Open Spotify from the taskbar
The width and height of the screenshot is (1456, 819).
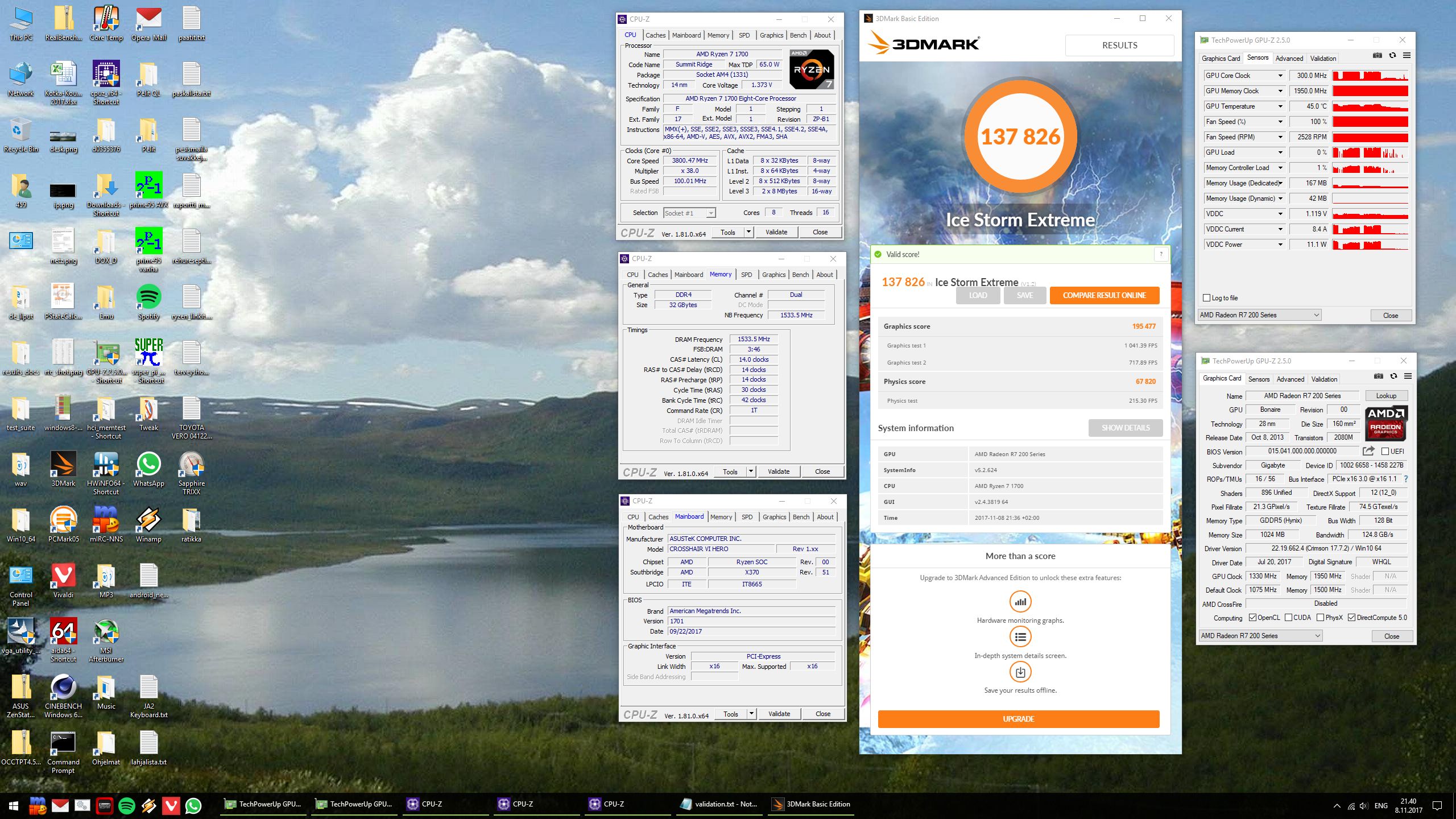(127, 805)
